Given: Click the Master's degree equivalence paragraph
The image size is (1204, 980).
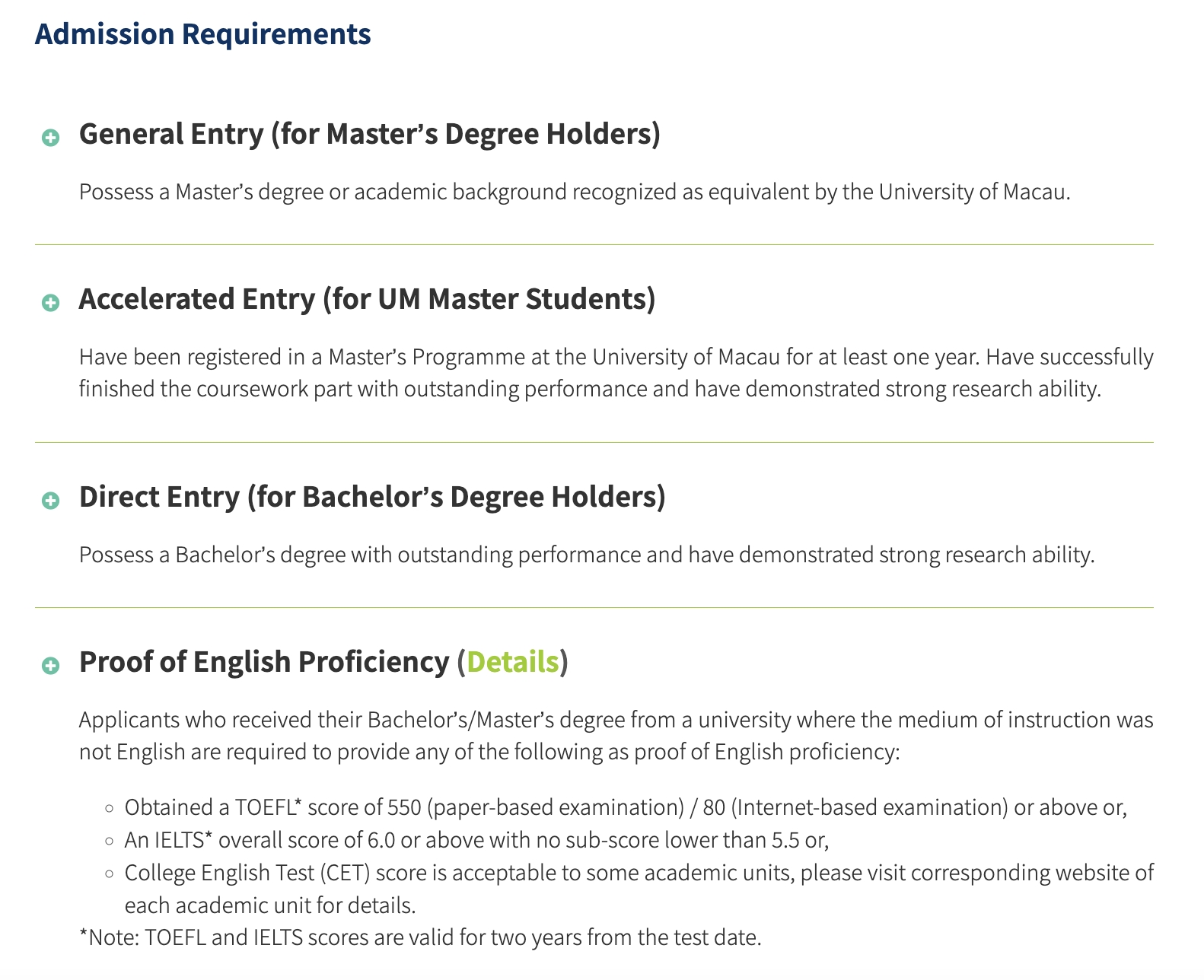Looking at the screenshot, I should pyautogui.click(x=575, y=192).
